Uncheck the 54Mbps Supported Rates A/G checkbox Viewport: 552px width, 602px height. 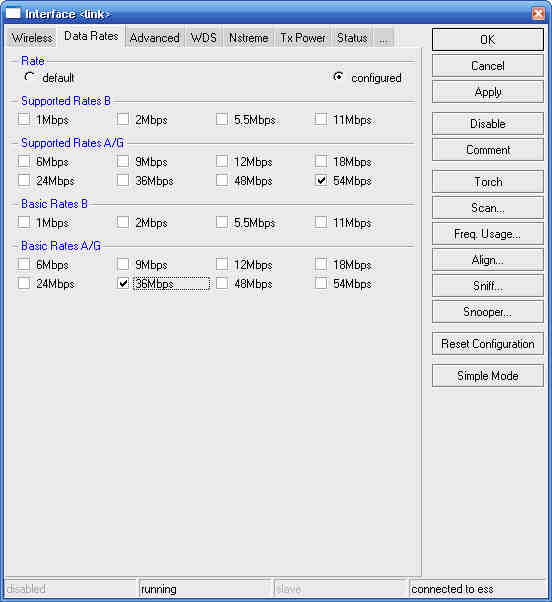(321, 180)
